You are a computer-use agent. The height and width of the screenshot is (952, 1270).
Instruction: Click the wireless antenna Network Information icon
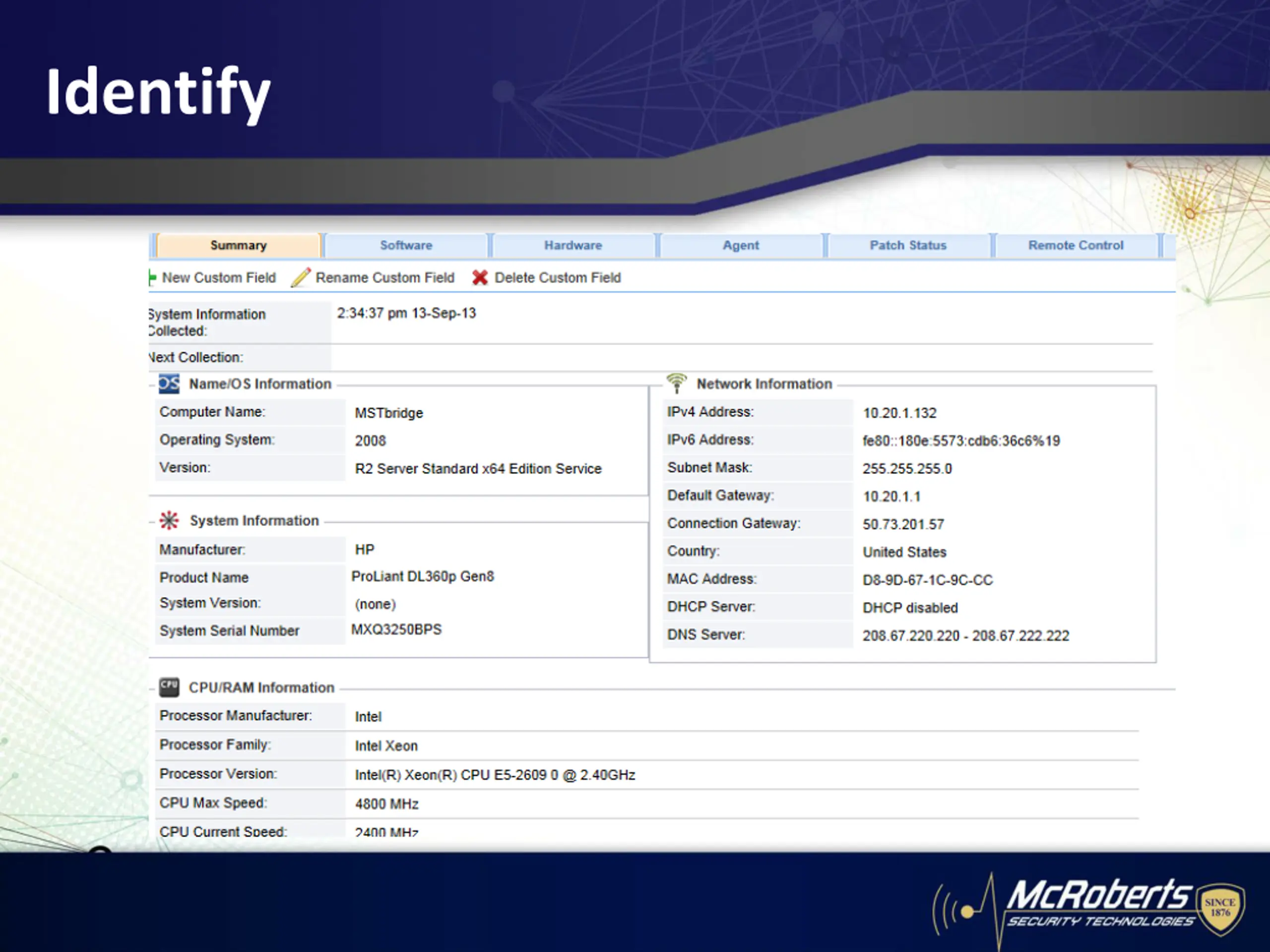pyautogui.click(x=676, y=383)
